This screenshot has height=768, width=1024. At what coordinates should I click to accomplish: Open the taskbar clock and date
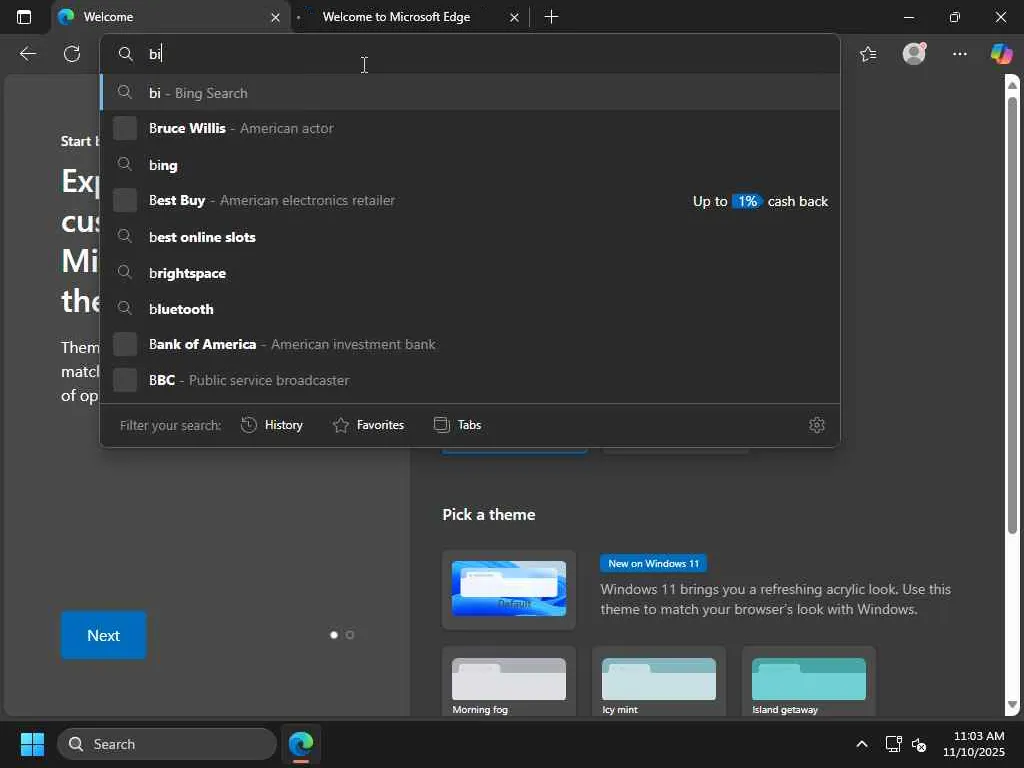point(974,744)
